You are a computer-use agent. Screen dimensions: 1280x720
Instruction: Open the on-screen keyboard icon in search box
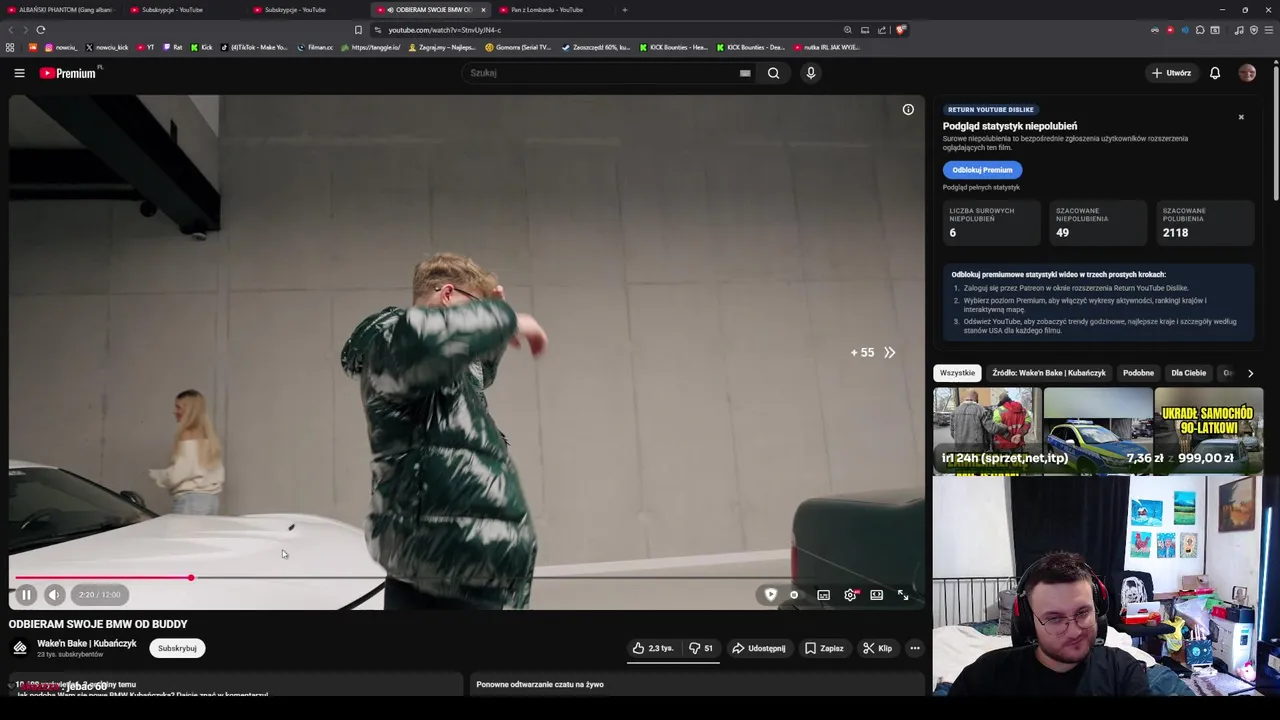pos(745,73)
